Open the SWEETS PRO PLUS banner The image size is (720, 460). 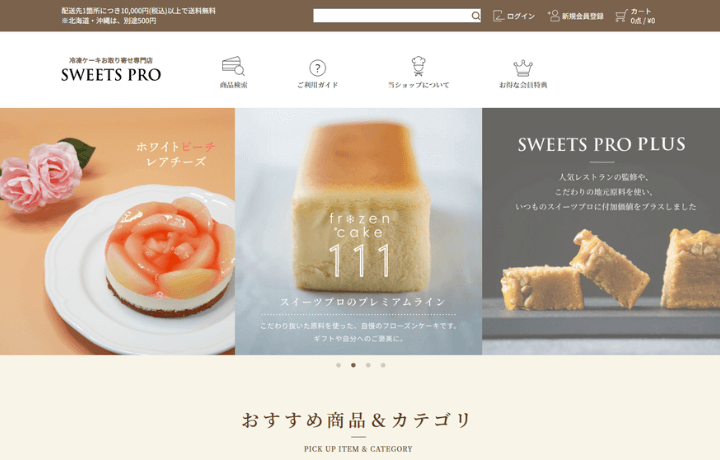[601, 231]
